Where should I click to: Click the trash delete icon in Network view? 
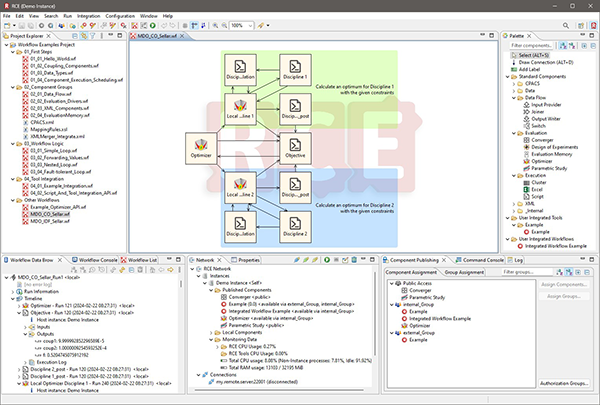tap(354, 260)
